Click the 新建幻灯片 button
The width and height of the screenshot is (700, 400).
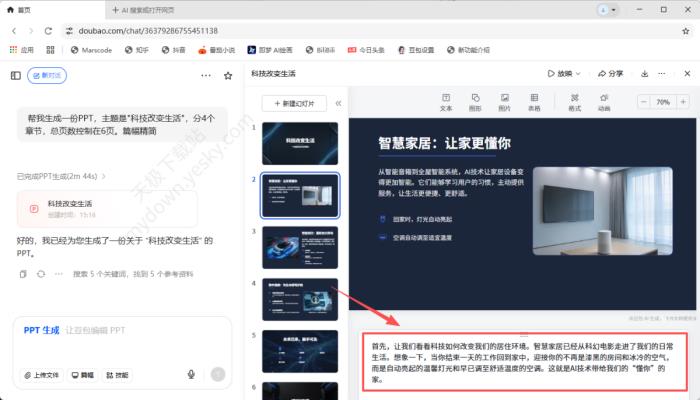[x=292, y=104]
